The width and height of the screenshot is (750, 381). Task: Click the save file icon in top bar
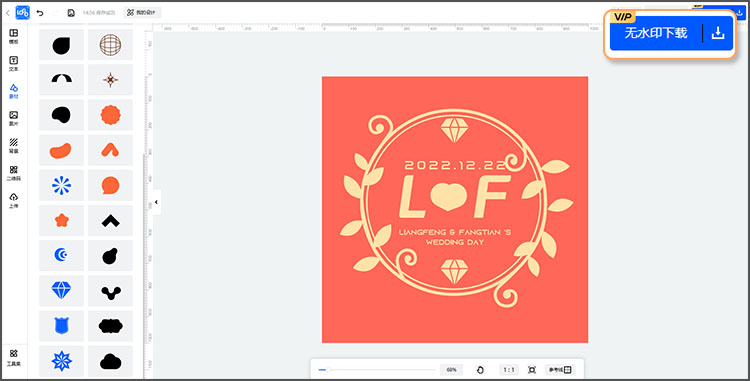[71, 13]
